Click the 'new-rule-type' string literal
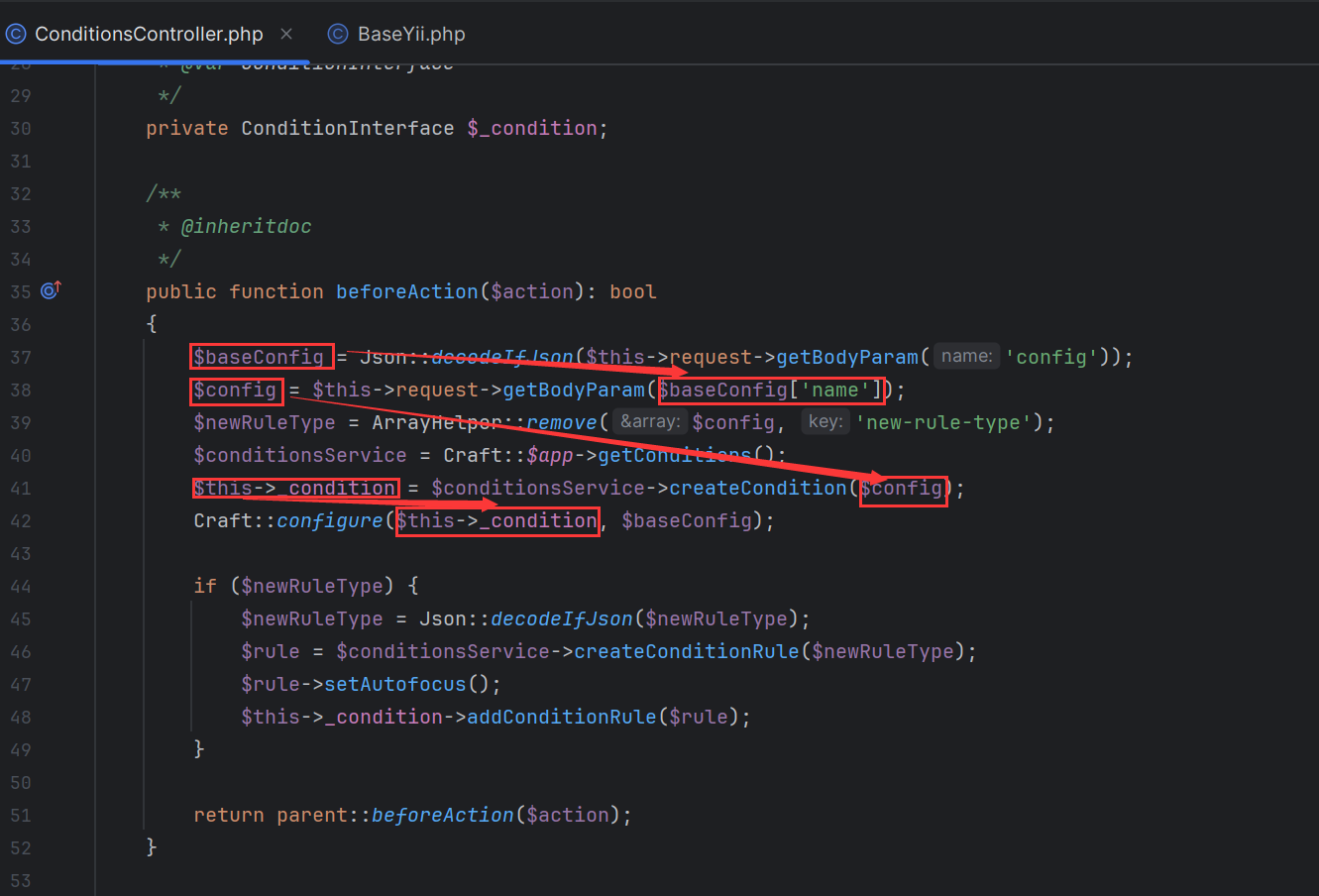Viewport: 1319px width, 896px height. [944, 422]
